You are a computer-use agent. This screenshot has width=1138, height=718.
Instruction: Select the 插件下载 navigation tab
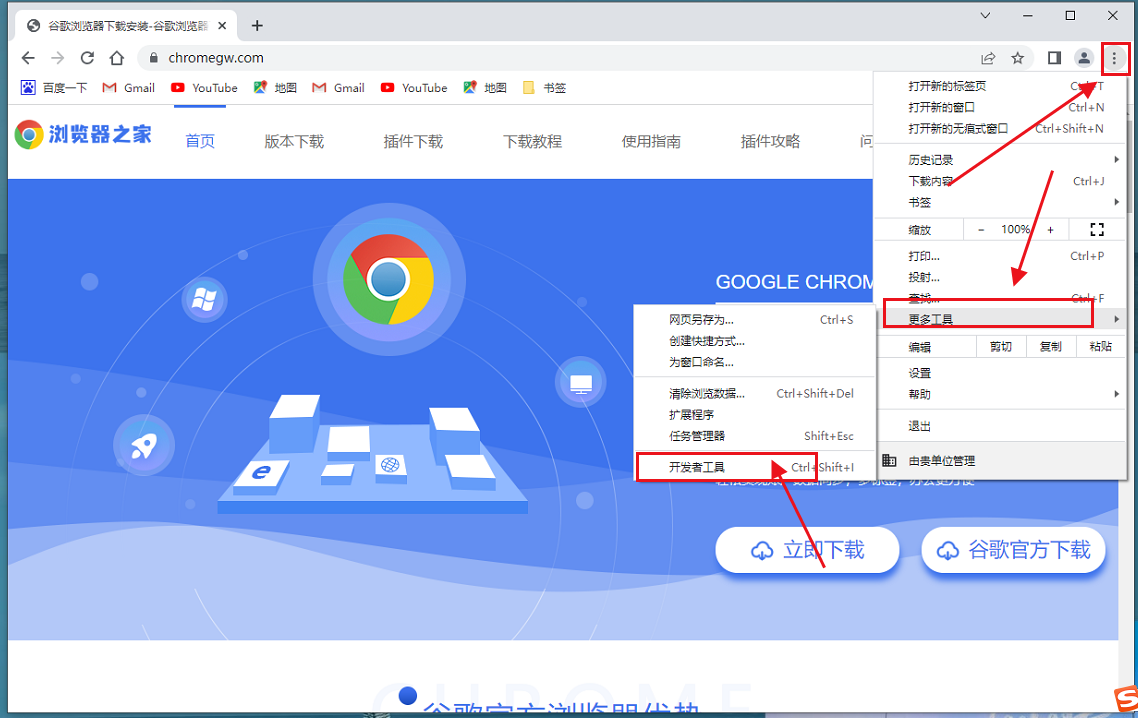coord(413,142)
